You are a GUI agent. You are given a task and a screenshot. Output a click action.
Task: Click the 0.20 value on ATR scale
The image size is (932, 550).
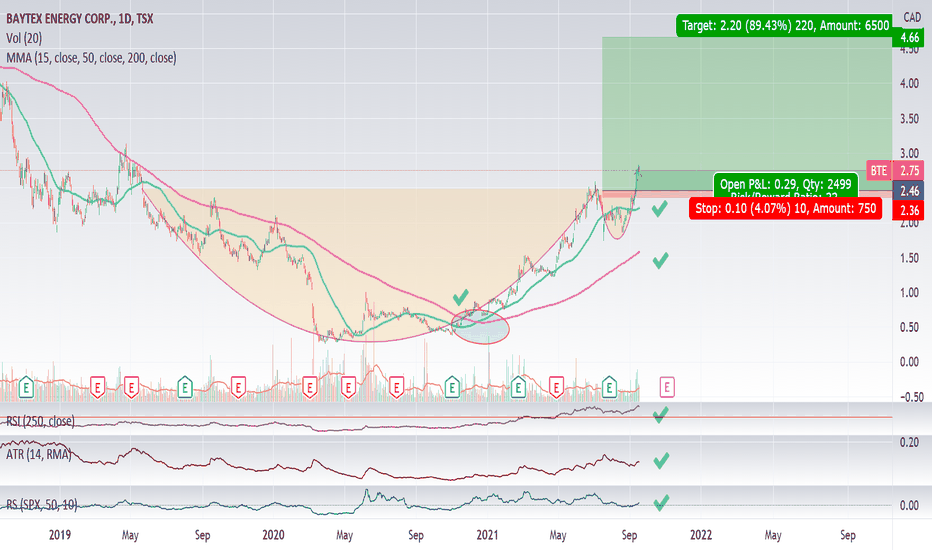(909, 442)
